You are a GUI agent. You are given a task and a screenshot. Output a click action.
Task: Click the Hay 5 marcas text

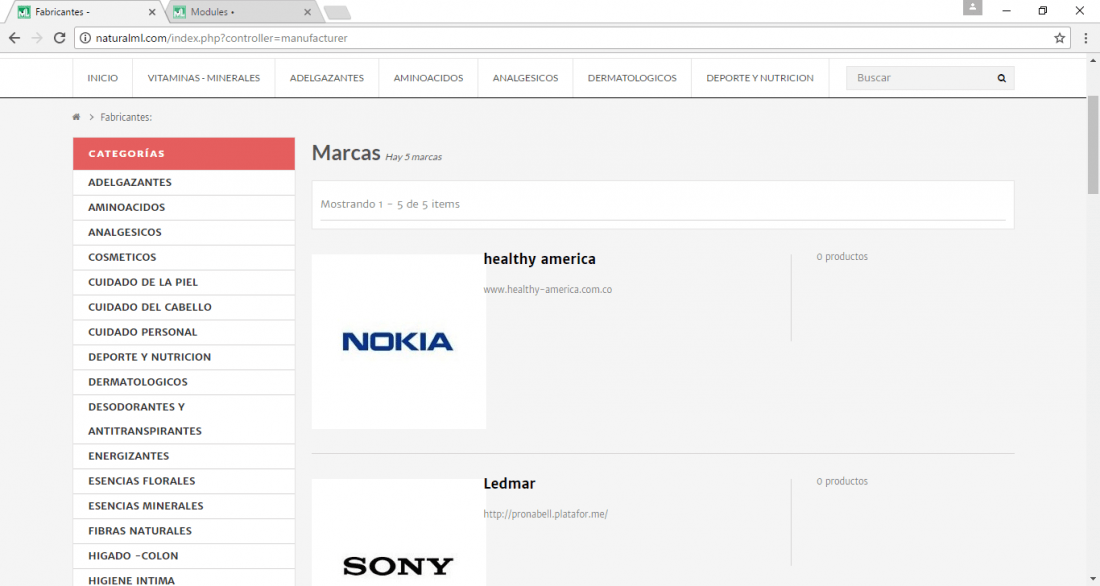pyautogui.click(x=413, y=157)
